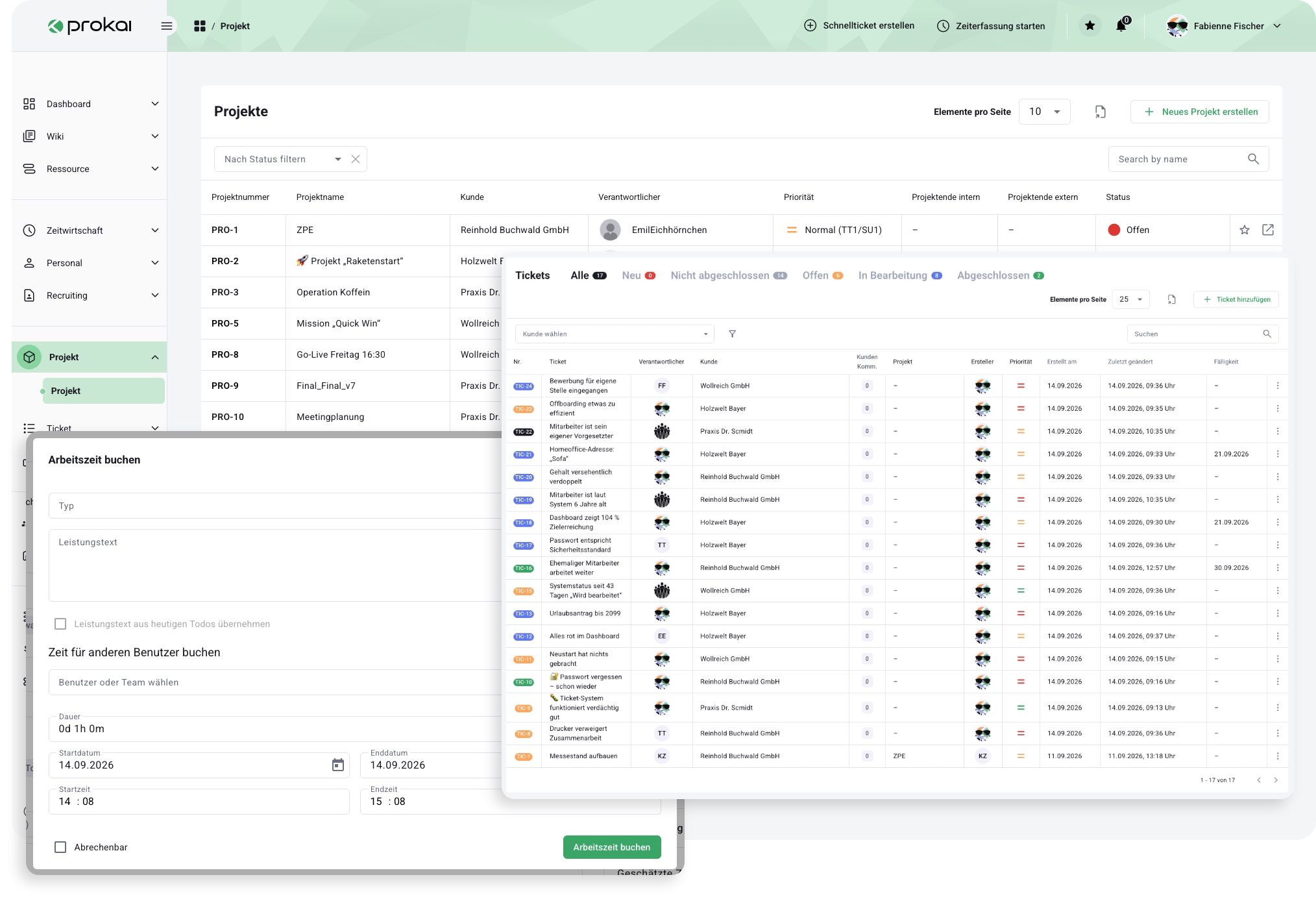Click the search icon in Tickets Suchen field
Screen dimensions: 1316x901
click(1267, 334)
